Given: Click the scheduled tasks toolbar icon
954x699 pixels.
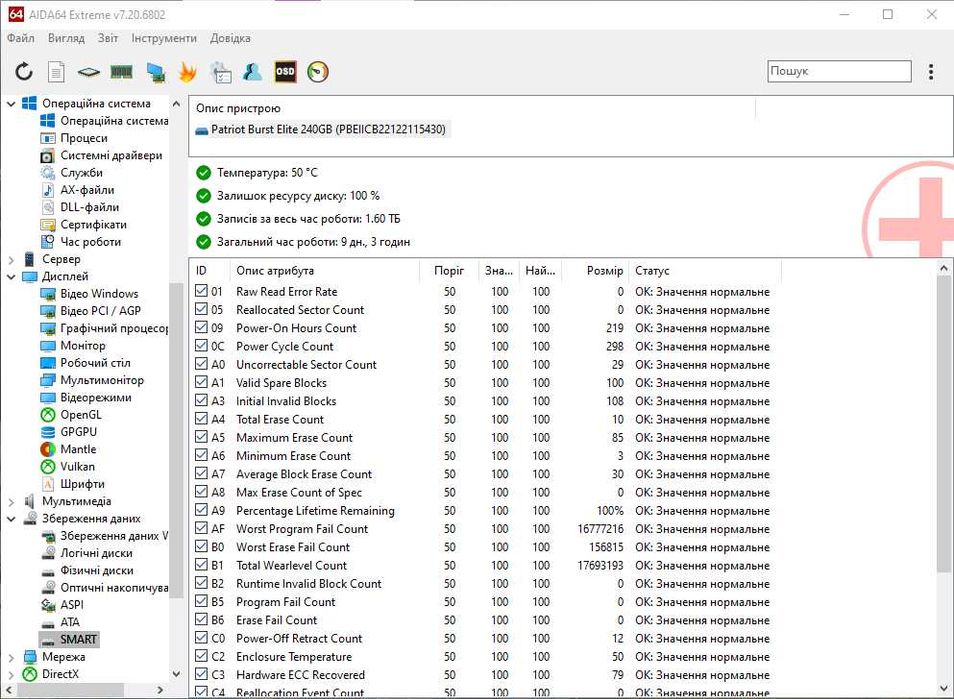Looking at the screenshot, I should 220,72.
